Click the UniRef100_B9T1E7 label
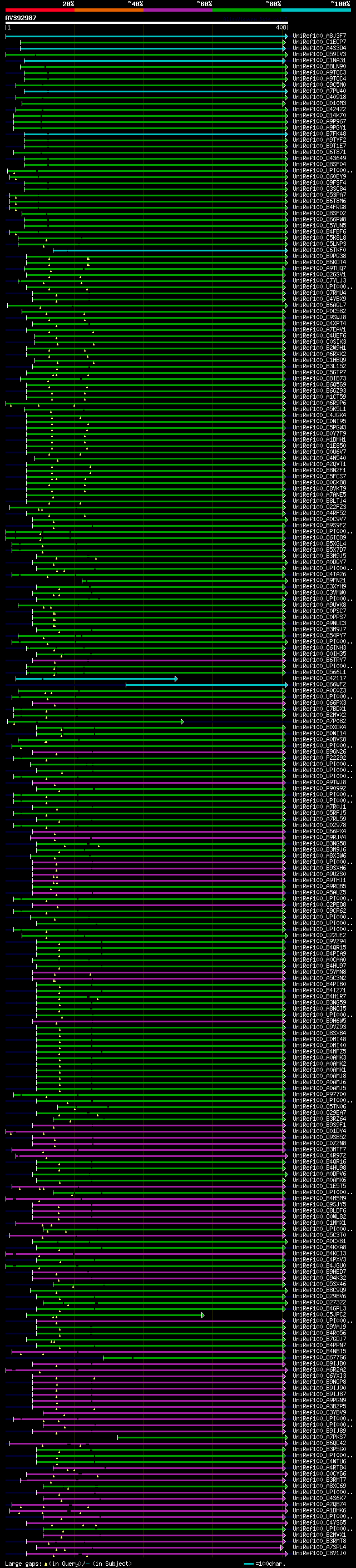 (319, 146)
